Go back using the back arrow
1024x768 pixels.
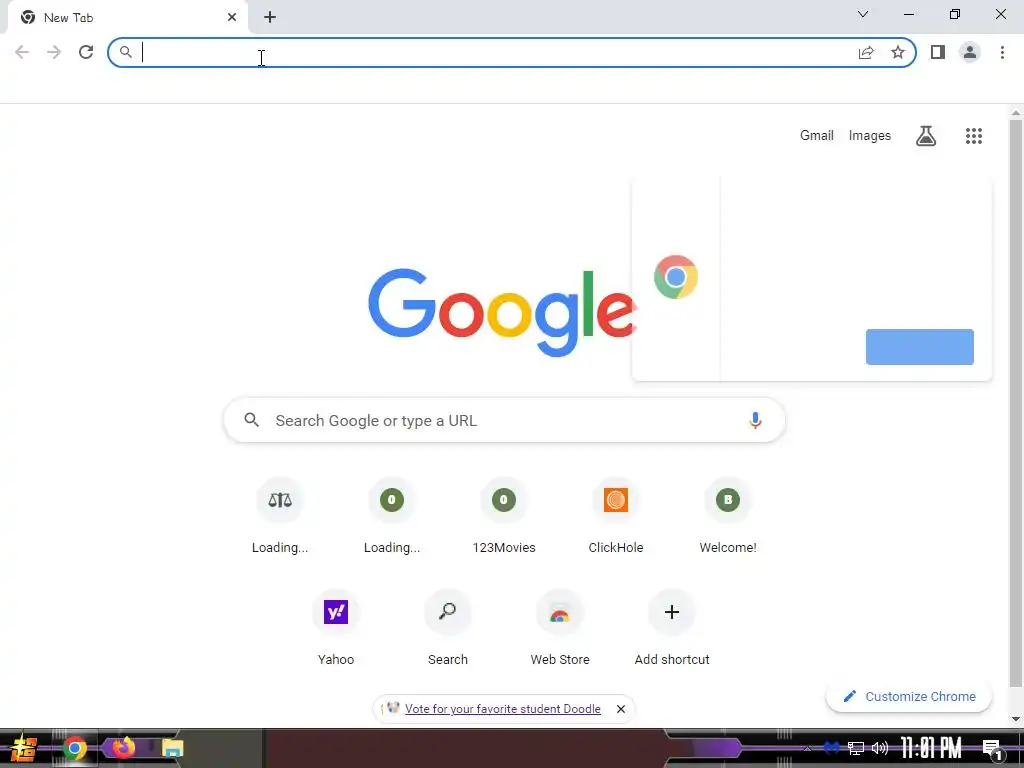22,52
